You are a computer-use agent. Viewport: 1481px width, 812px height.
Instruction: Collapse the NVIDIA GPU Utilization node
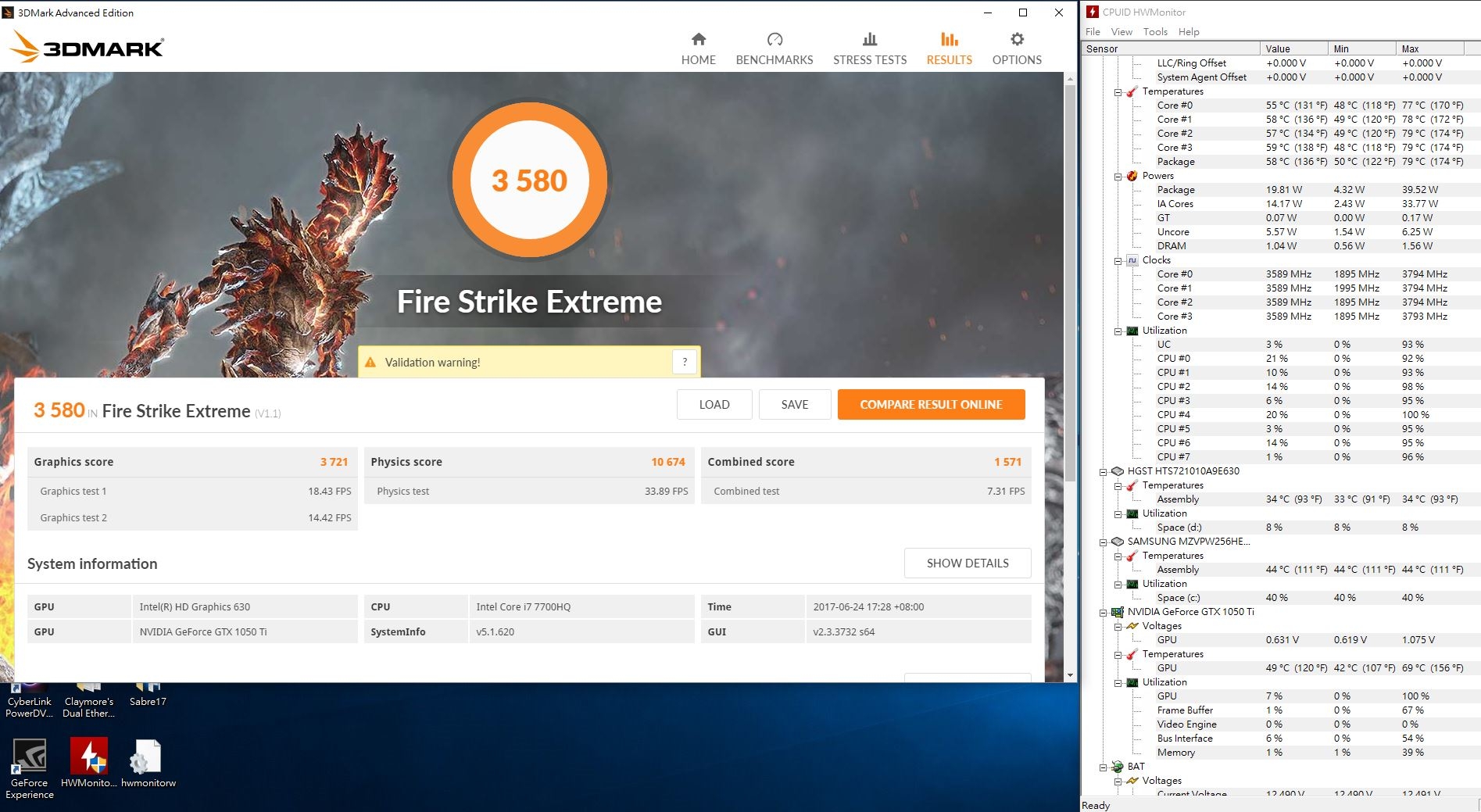click(x=1118, y=683)
